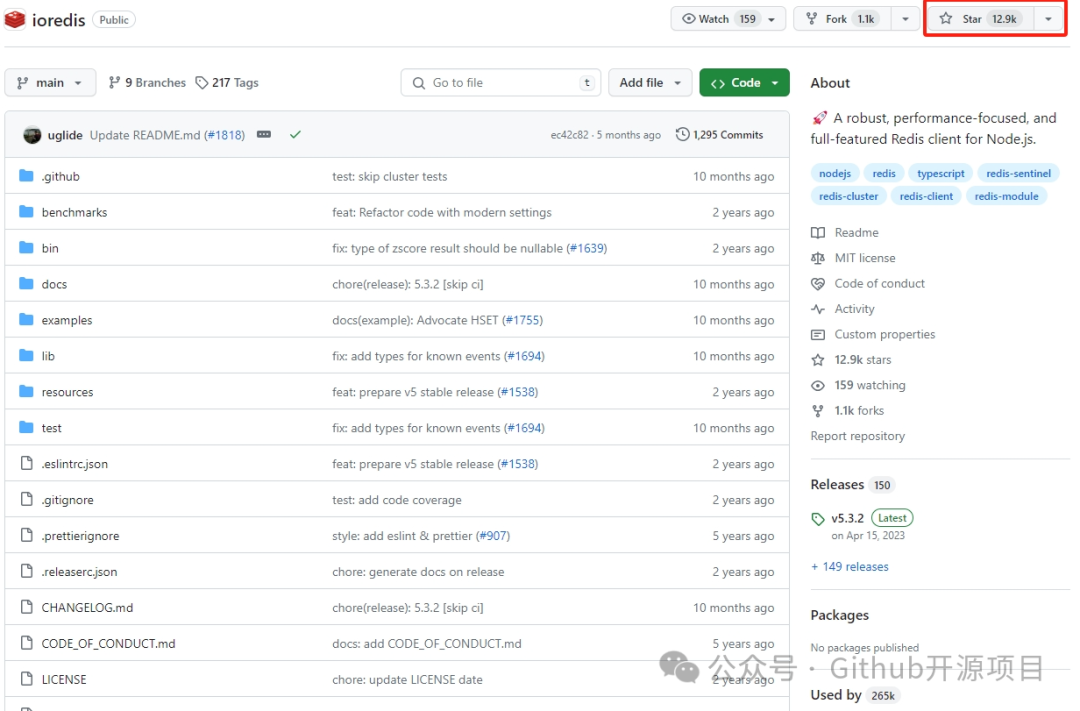
Task: Expand the commit message ellipsis icon
Action: (x=264, y=134)
